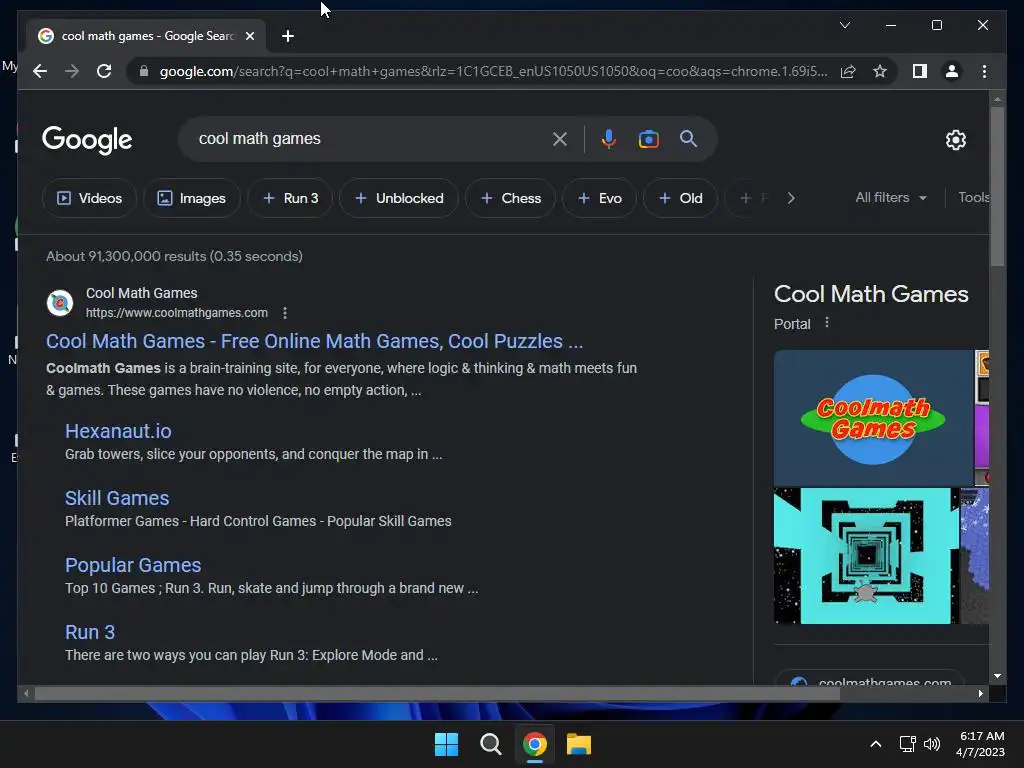Close the cool math games tab
The width and height of the screenshot is (1024, 768).
[249, 36]
